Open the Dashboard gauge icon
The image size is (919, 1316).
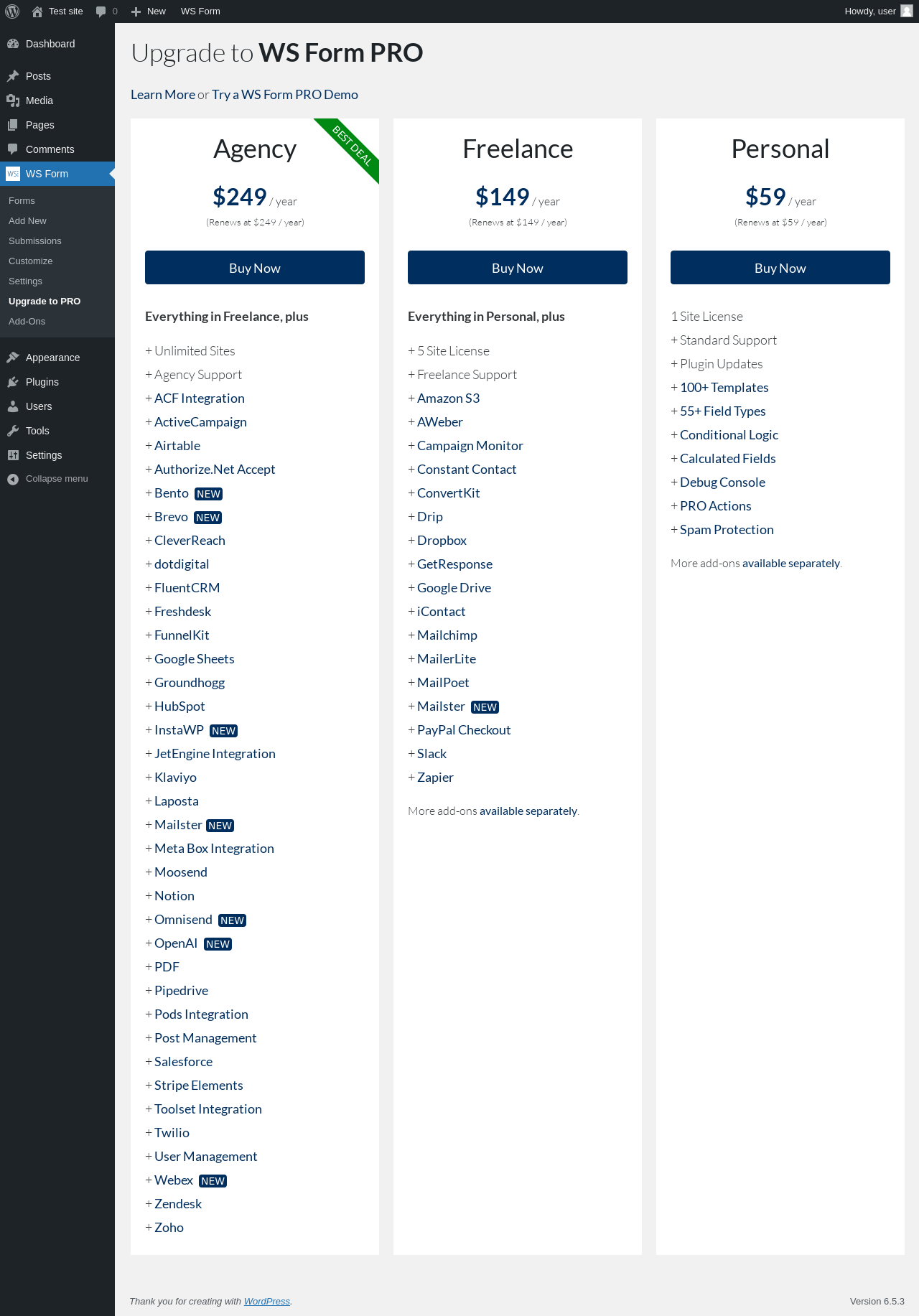click(13, 44)
